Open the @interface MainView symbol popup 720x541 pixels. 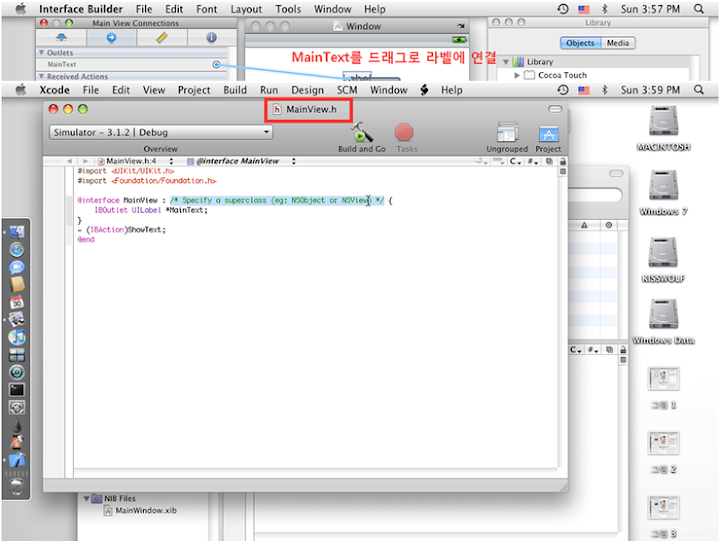241,161
